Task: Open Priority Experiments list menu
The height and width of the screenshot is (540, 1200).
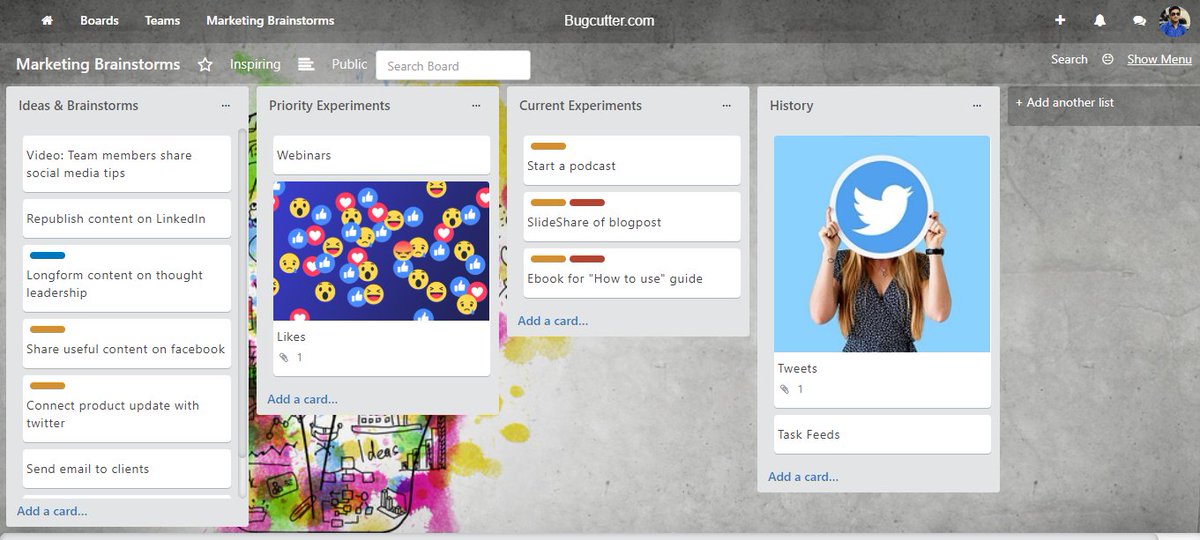Action: pos(476,105)
